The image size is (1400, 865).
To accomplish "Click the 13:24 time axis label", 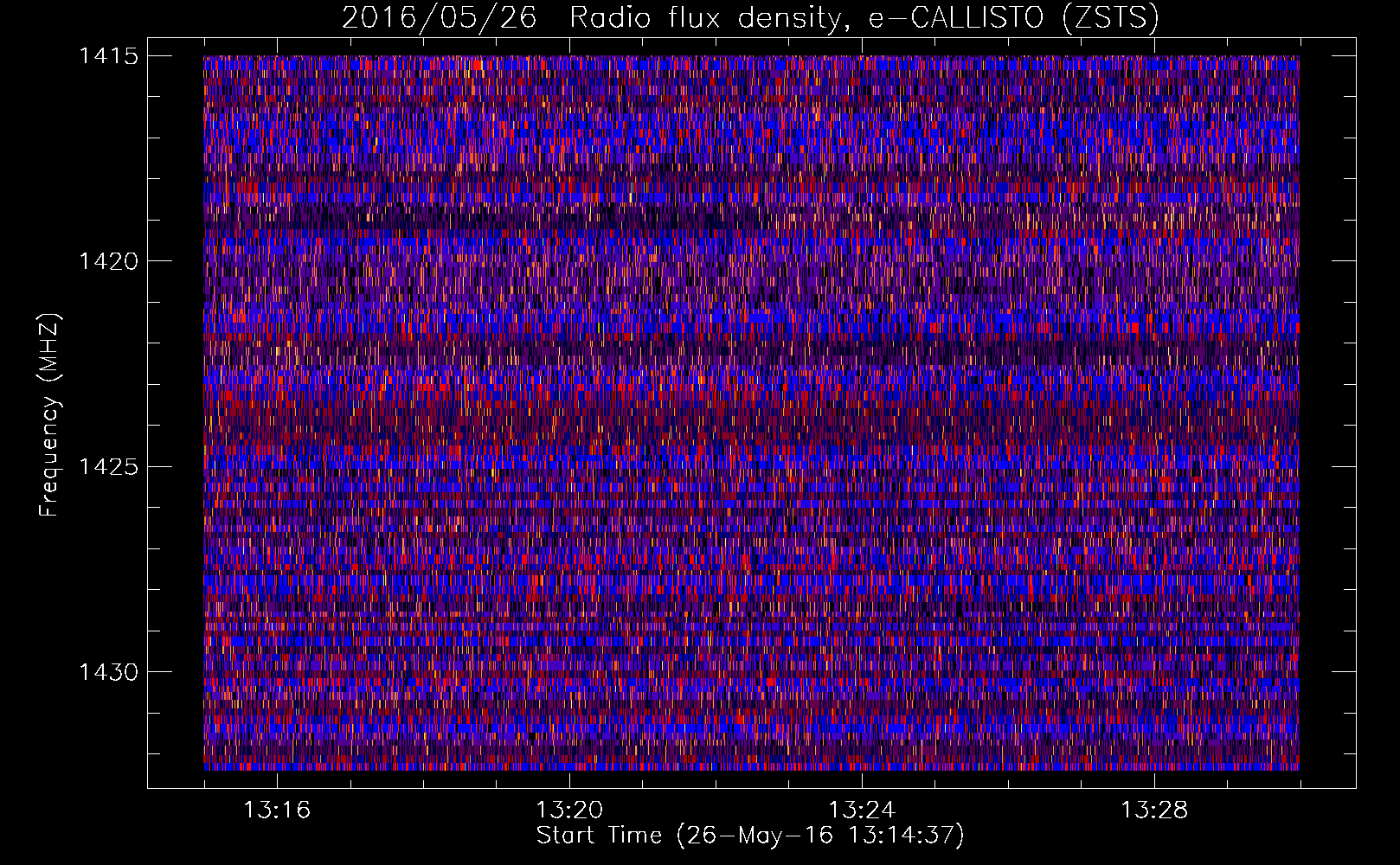I will point(862,811).
